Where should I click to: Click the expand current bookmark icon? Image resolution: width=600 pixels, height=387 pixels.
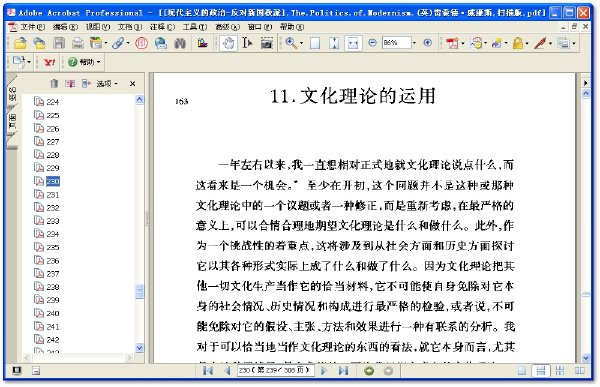86,83
